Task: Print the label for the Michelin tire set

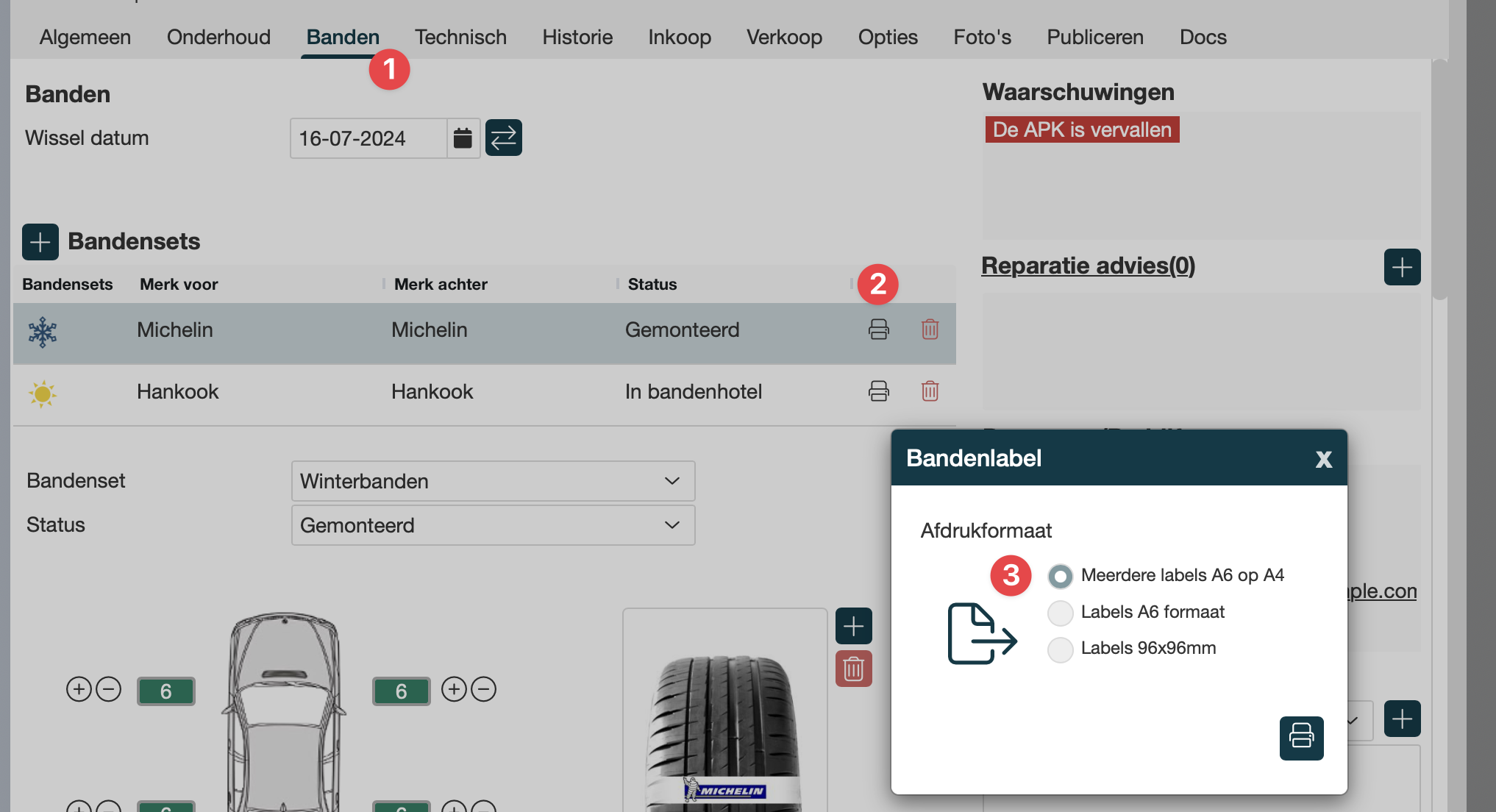Action: 878,329
